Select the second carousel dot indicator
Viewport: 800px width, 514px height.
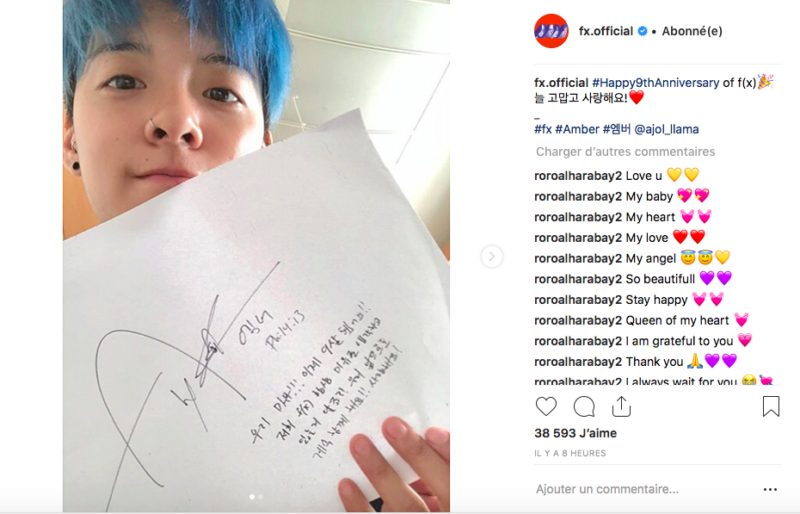261,496
